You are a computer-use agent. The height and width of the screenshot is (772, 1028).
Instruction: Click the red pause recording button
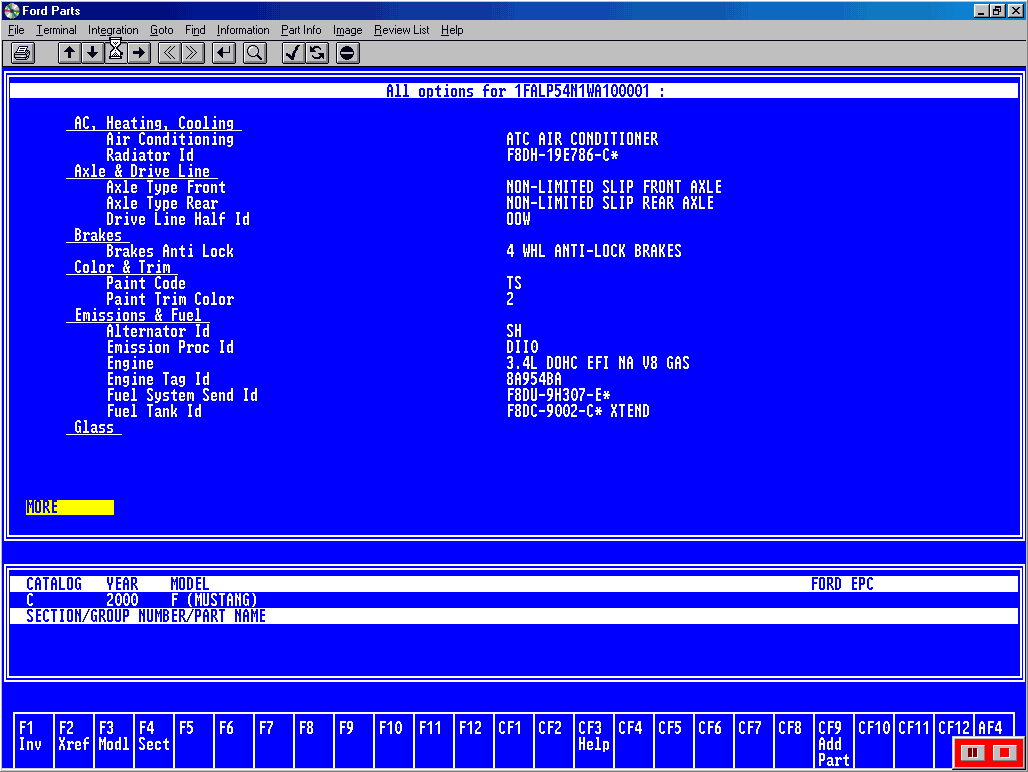[x=972, y=753]
